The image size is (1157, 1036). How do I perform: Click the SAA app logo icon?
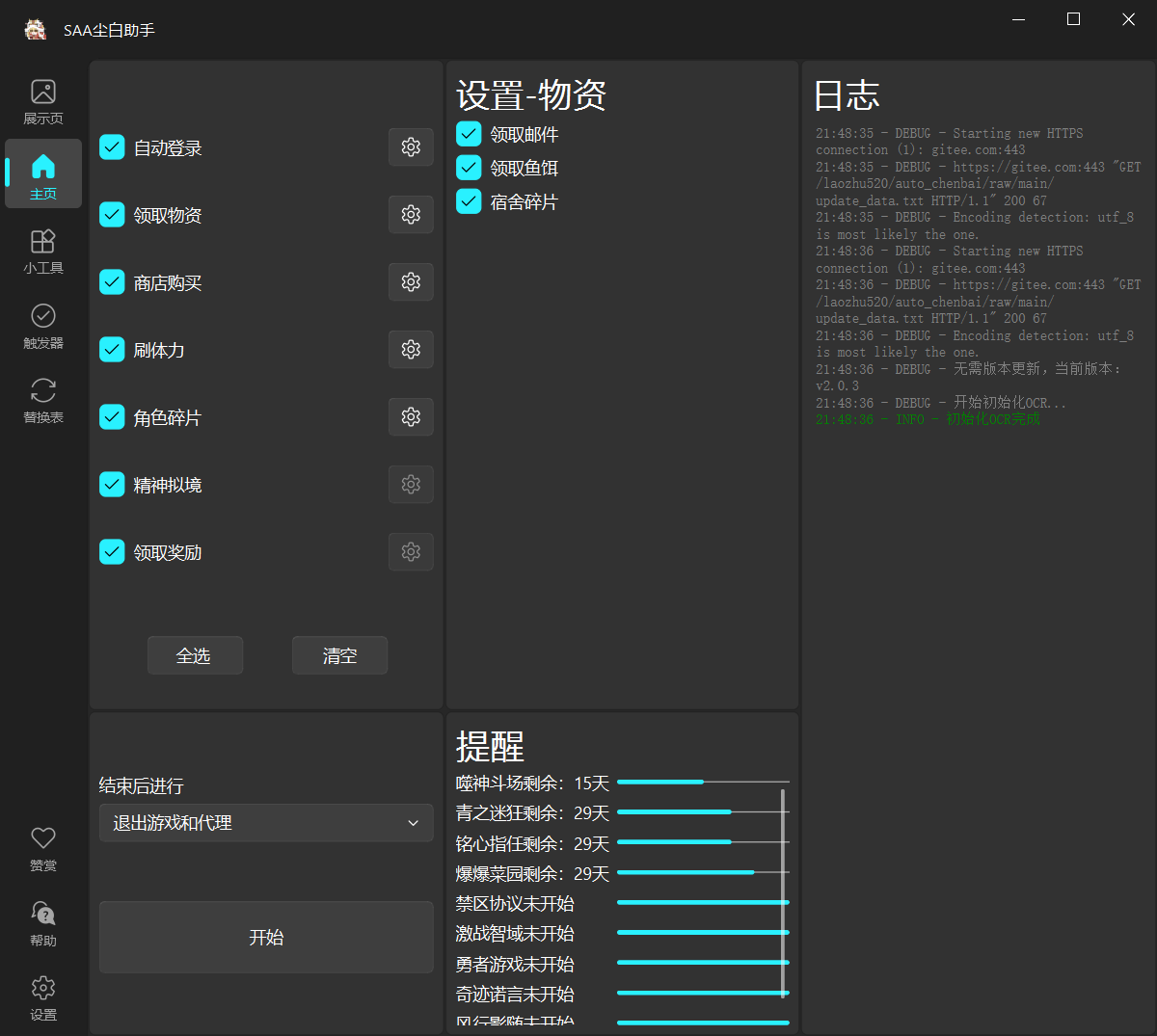(x=36, y=30)
